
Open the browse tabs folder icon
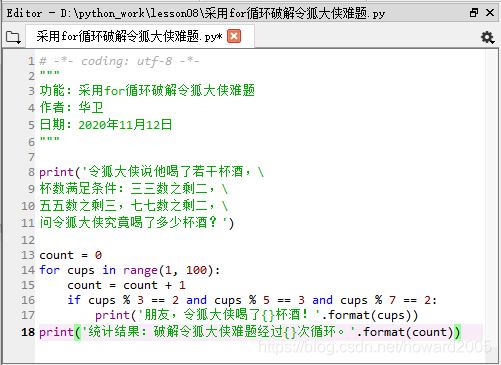13,37
